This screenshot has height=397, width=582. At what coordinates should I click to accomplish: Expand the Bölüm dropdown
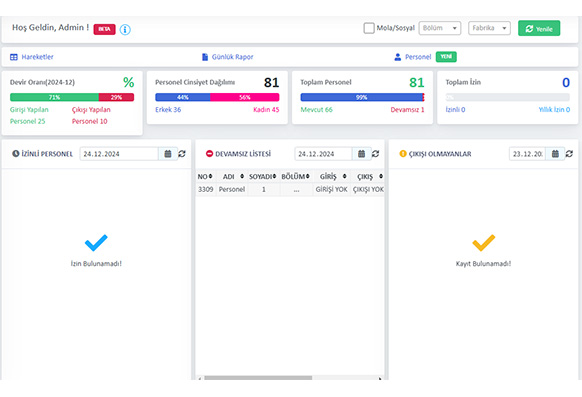tap(439, 28)
